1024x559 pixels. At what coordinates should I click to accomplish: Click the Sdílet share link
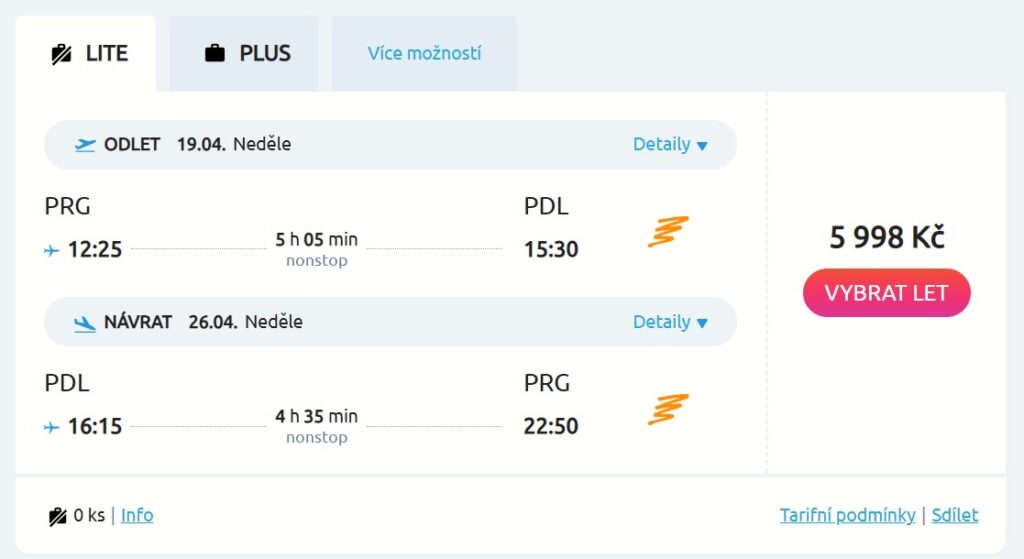[955, 516]
